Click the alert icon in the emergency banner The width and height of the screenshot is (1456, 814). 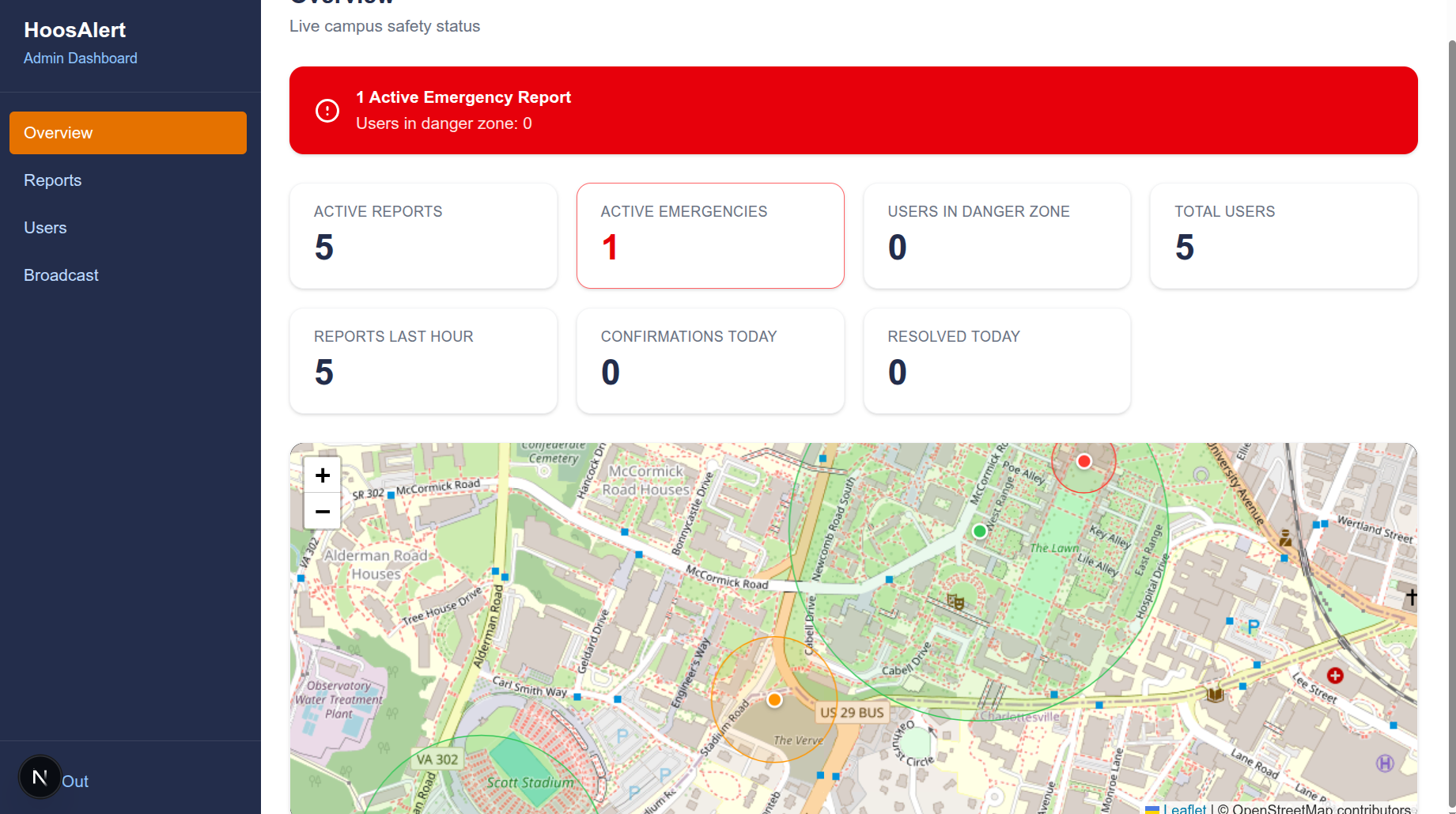327,111
